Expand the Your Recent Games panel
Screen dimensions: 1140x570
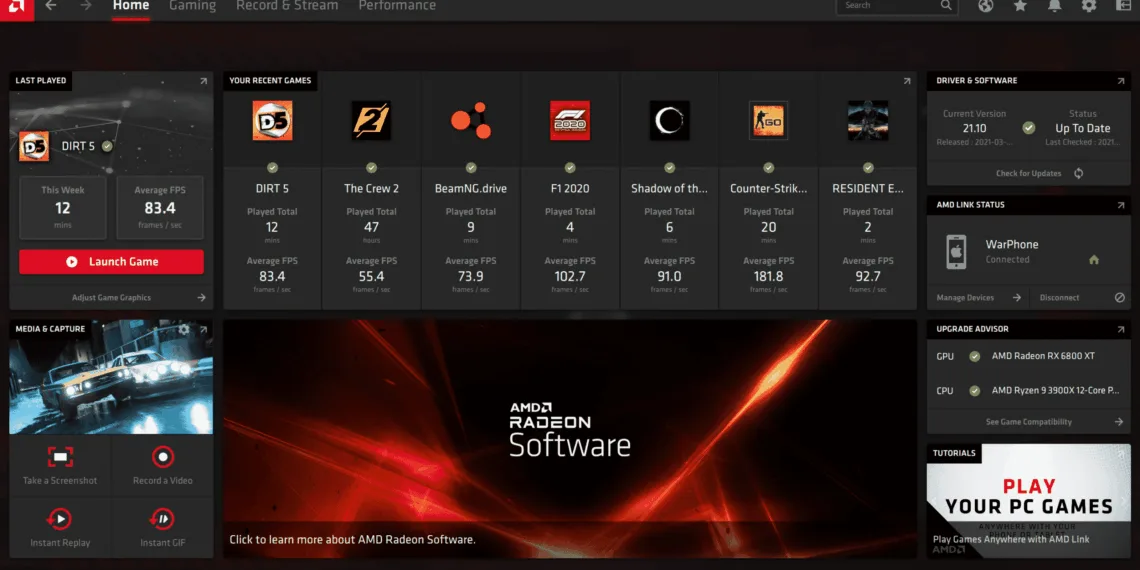click(x=907, y=81)
